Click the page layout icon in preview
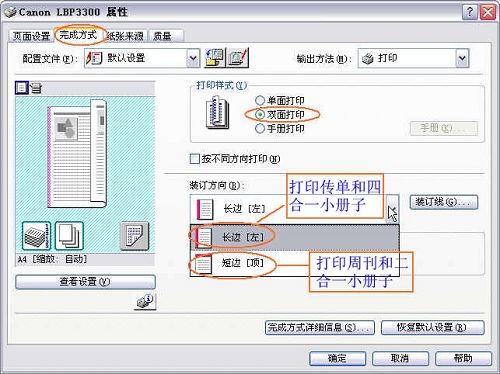Screen dimensions: 500x374 pos(134,236)
